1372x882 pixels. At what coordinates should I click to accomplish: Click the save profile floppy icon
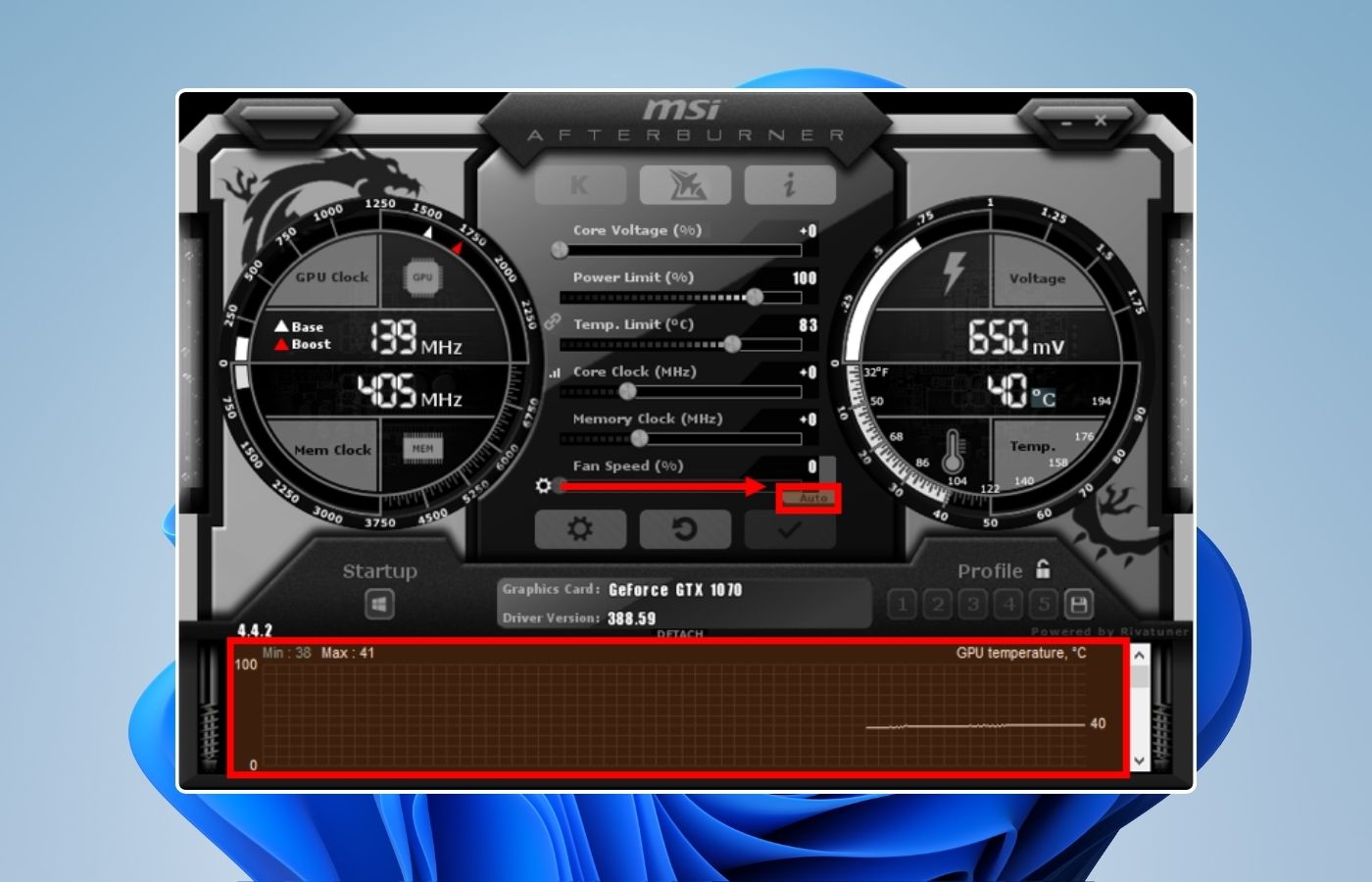point(1079,604)
